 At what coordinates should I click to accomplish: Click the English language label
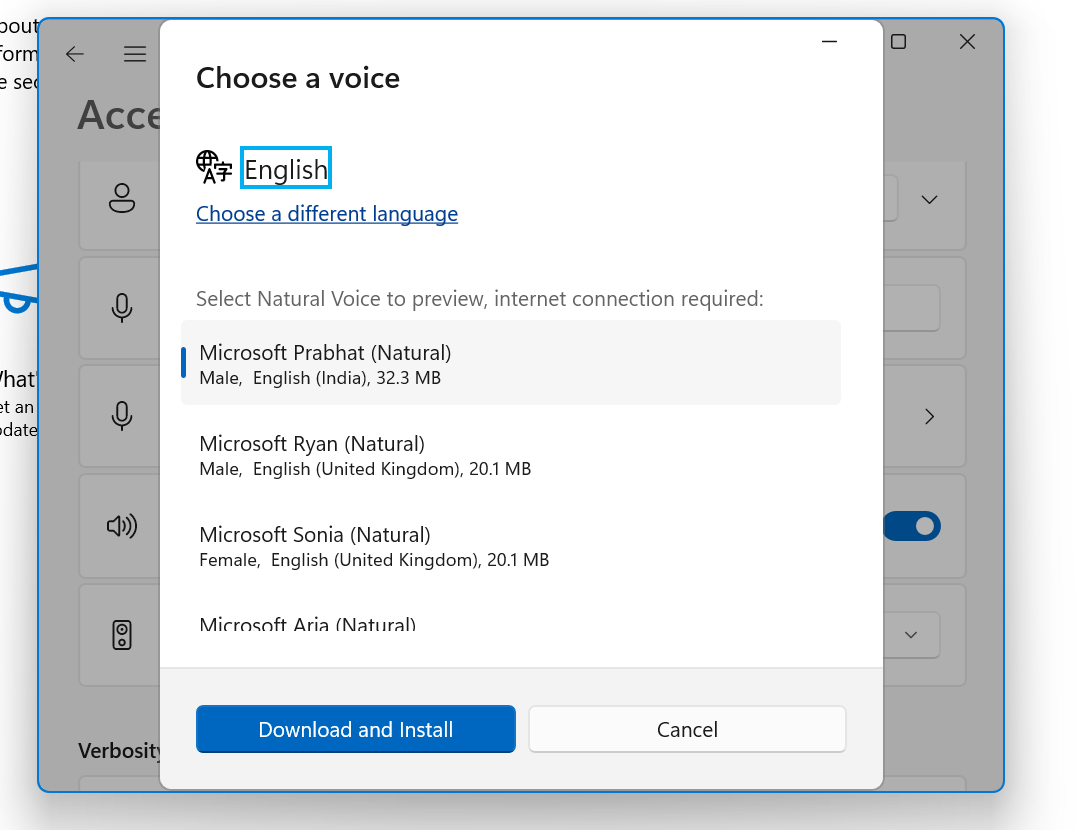coord(286,168)
